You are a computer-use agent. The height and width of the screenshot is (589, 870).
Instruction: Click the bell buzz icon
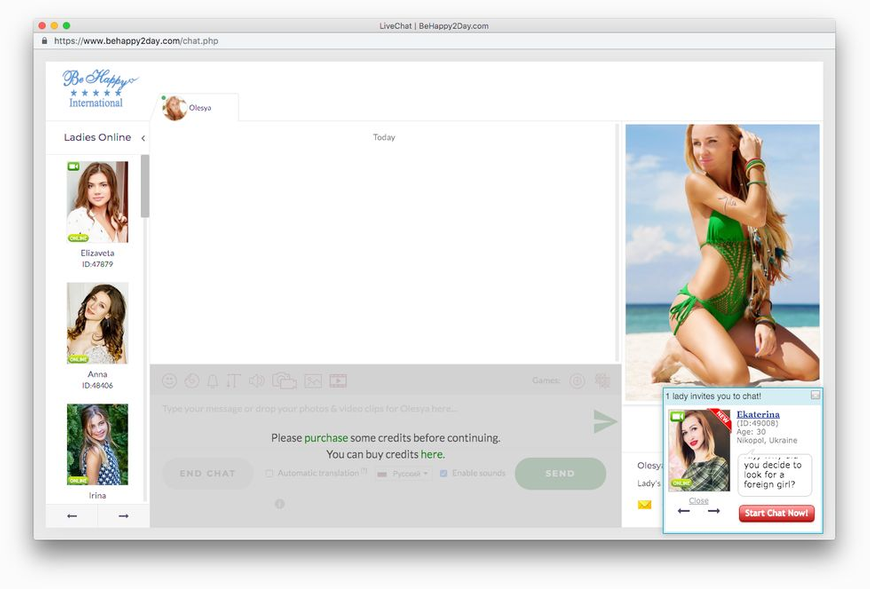213,381
